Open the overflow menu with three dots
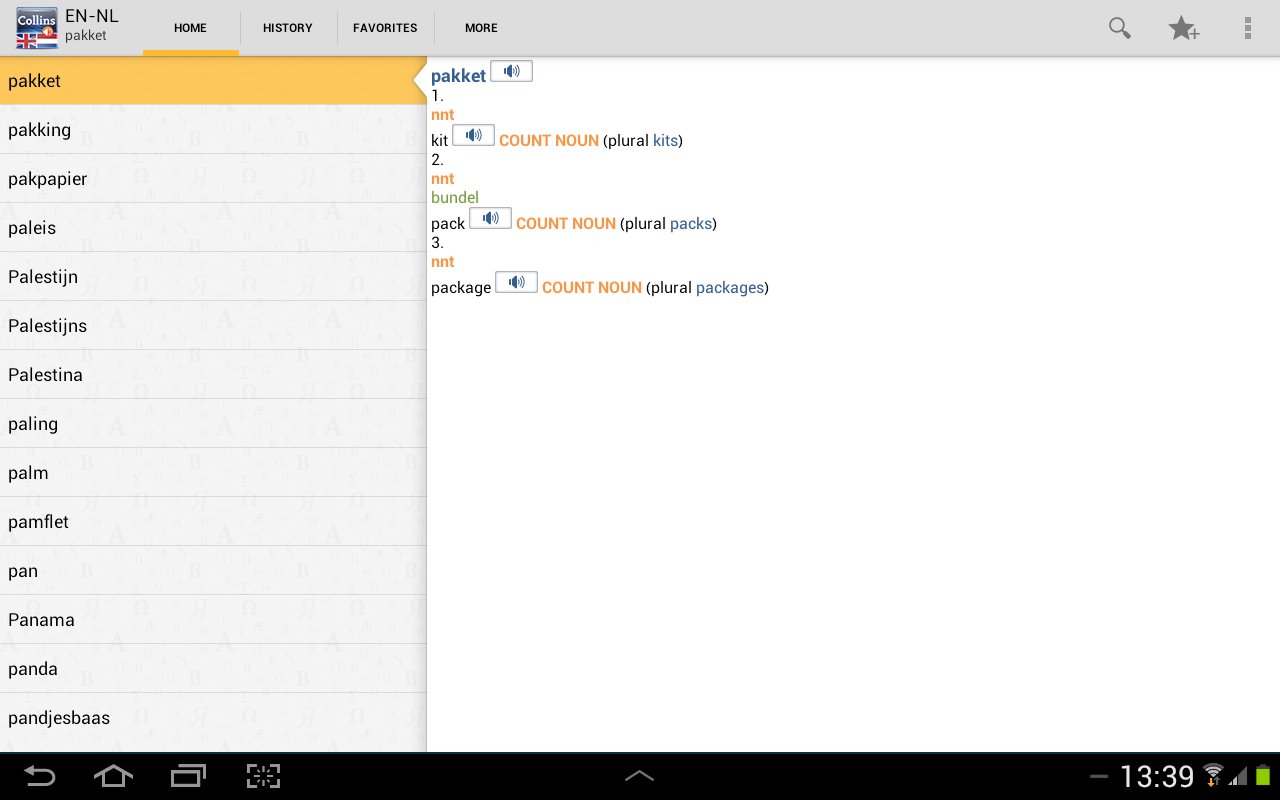 (x=1248, y=28)
